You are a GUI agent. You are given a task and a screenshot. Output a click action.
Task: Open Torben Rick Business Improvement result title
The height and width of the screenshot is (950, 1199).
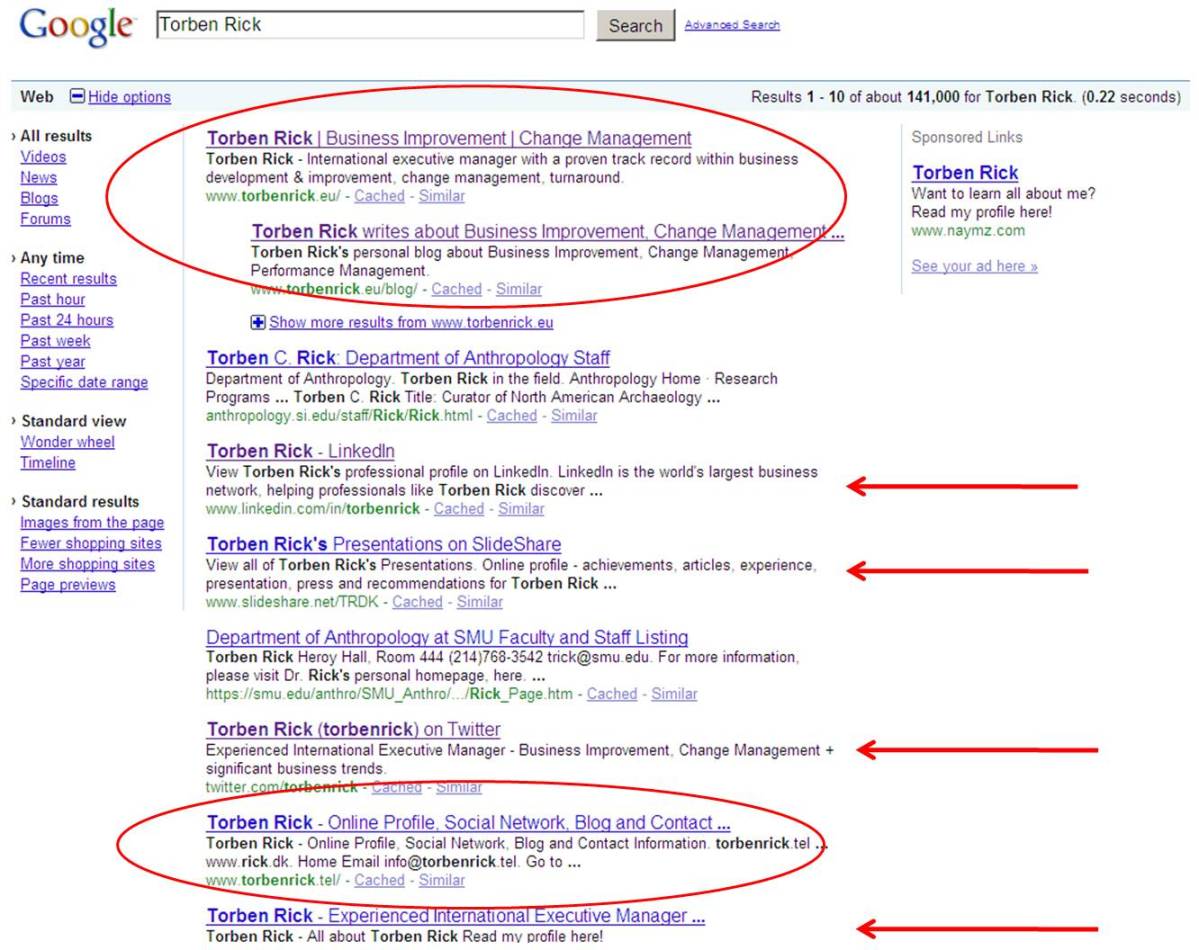coord(449,138)
